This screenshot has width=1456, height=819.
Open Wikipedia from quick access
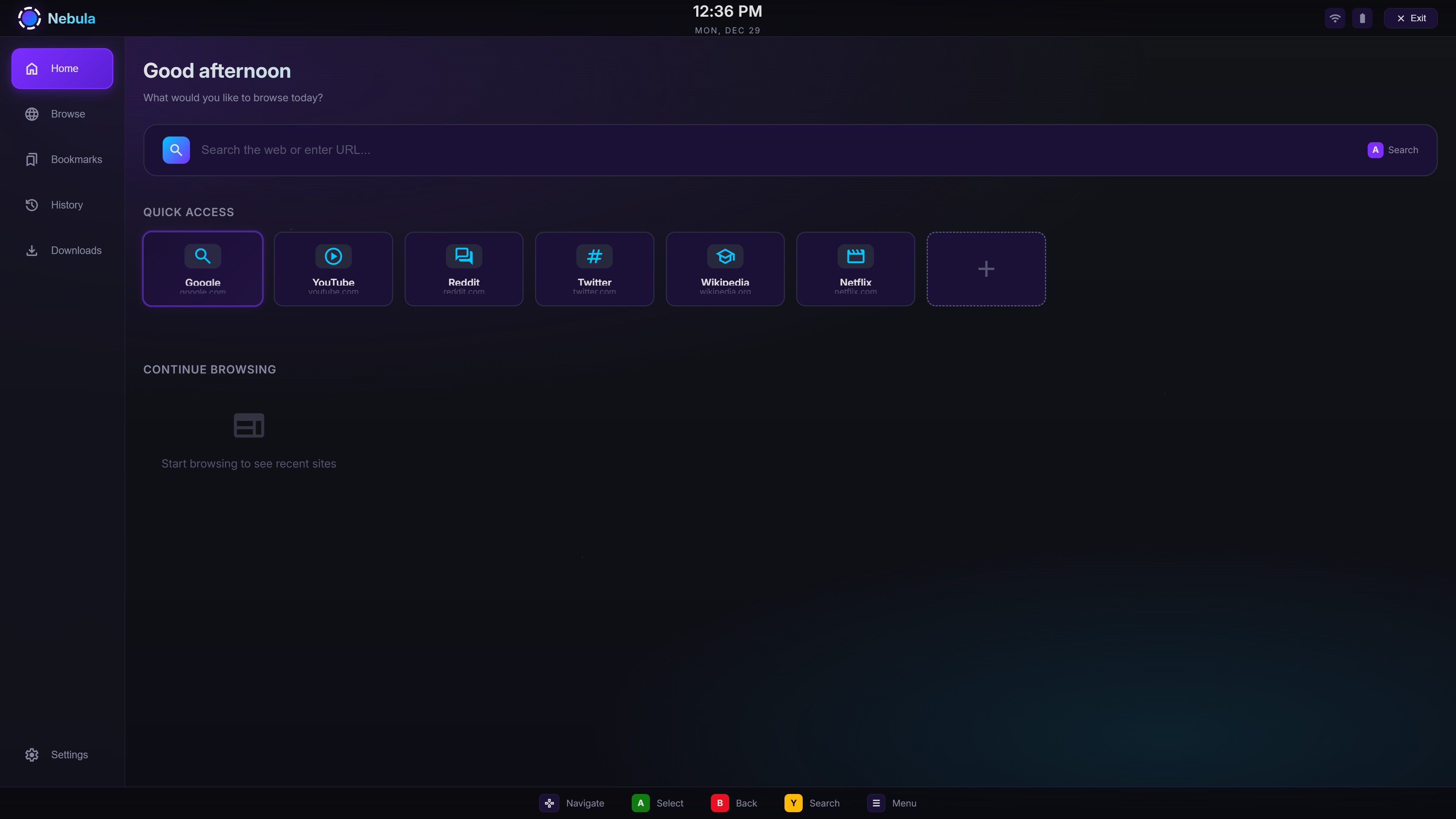(725, 268)
